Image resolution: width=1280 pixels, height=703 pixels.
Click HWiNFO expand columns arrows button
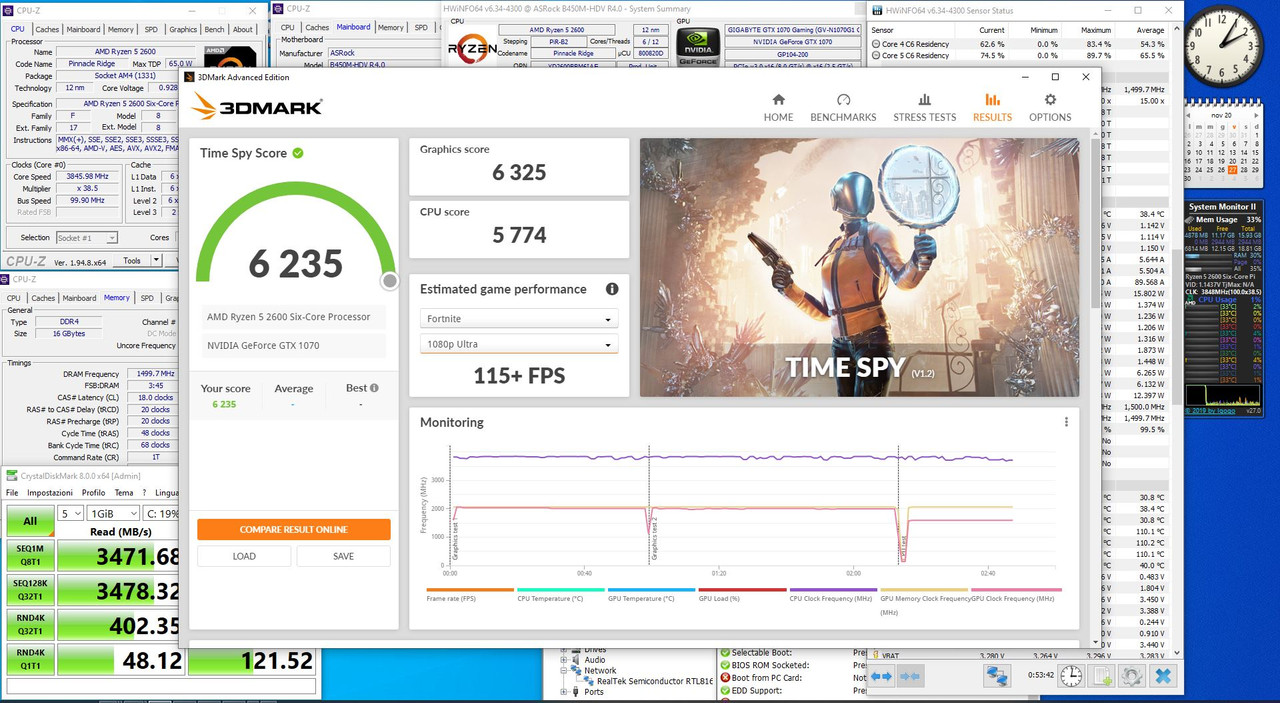coord(881,676)
